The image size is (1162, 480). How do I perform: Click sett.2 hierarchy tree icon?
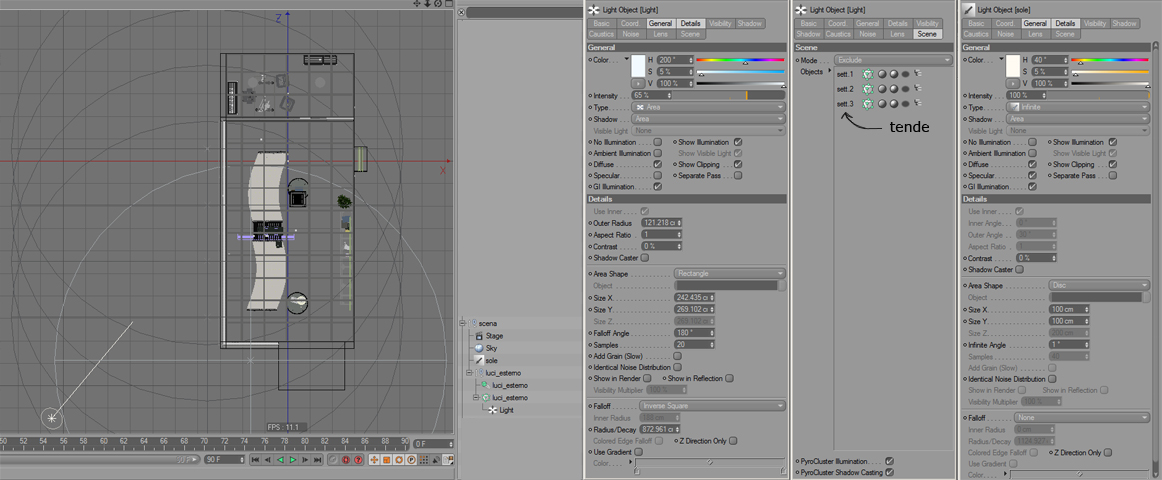(917, 88)
